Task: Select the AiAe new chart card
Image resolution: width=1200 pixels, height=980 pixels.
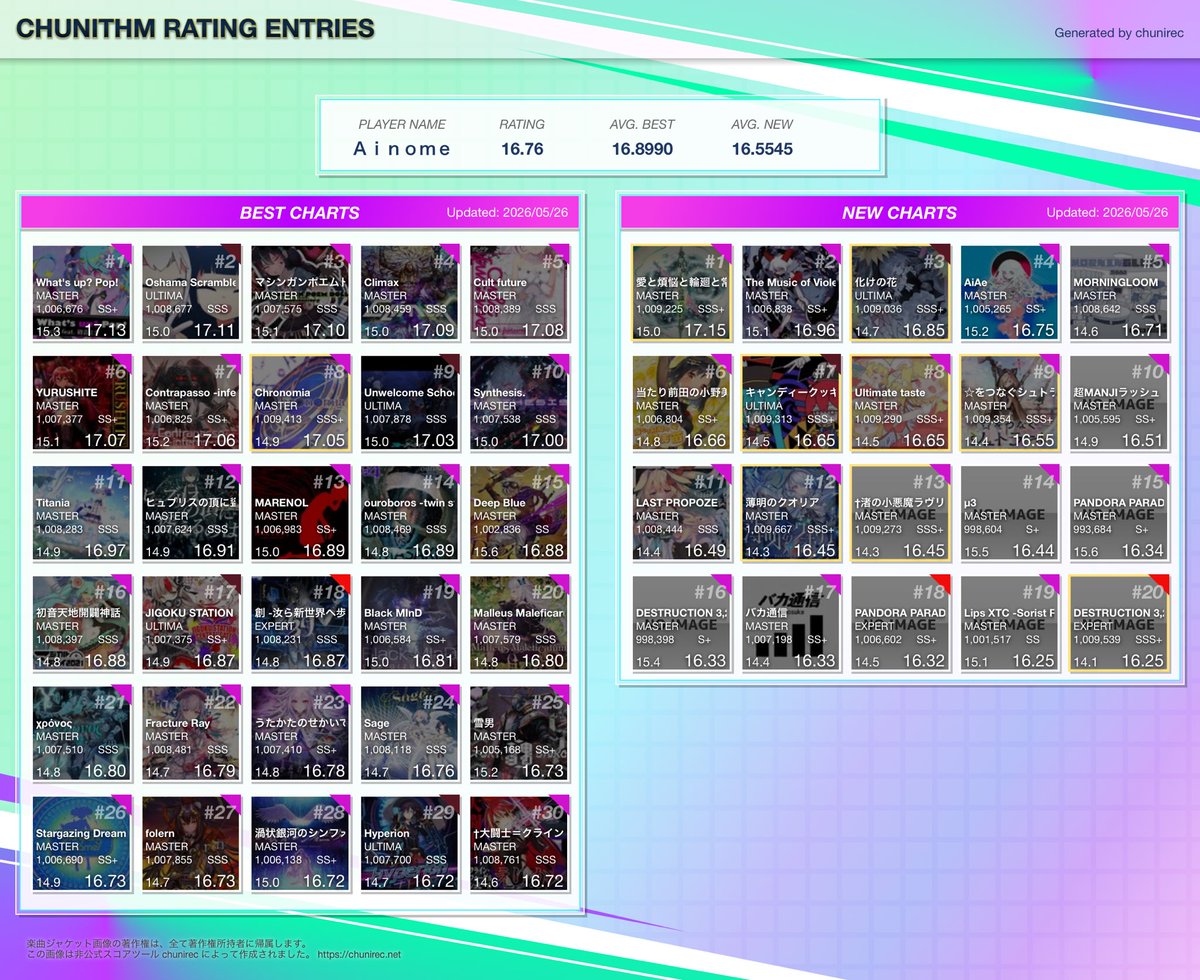Action: pyautogui.click(x=1010, y=293)
